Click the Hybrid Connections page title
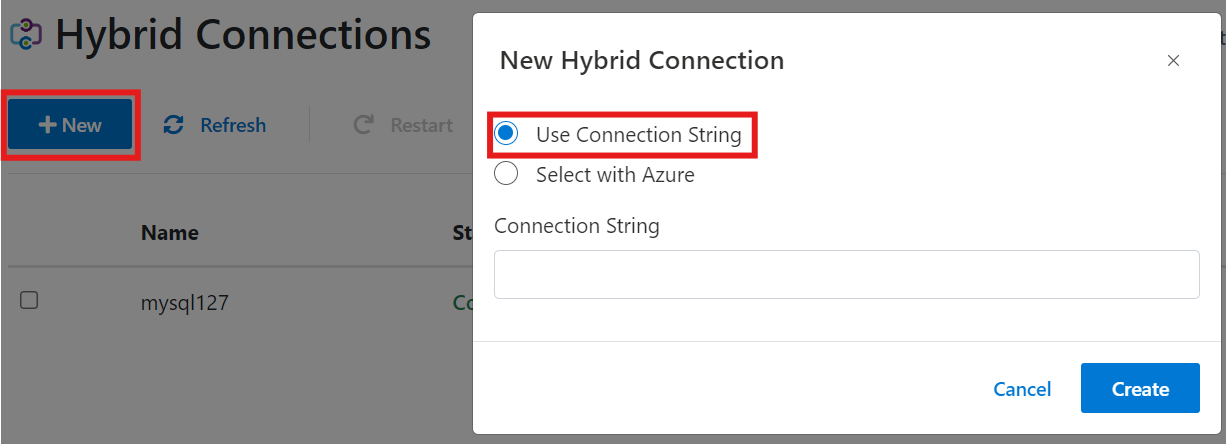 click(x=243, y=35)
